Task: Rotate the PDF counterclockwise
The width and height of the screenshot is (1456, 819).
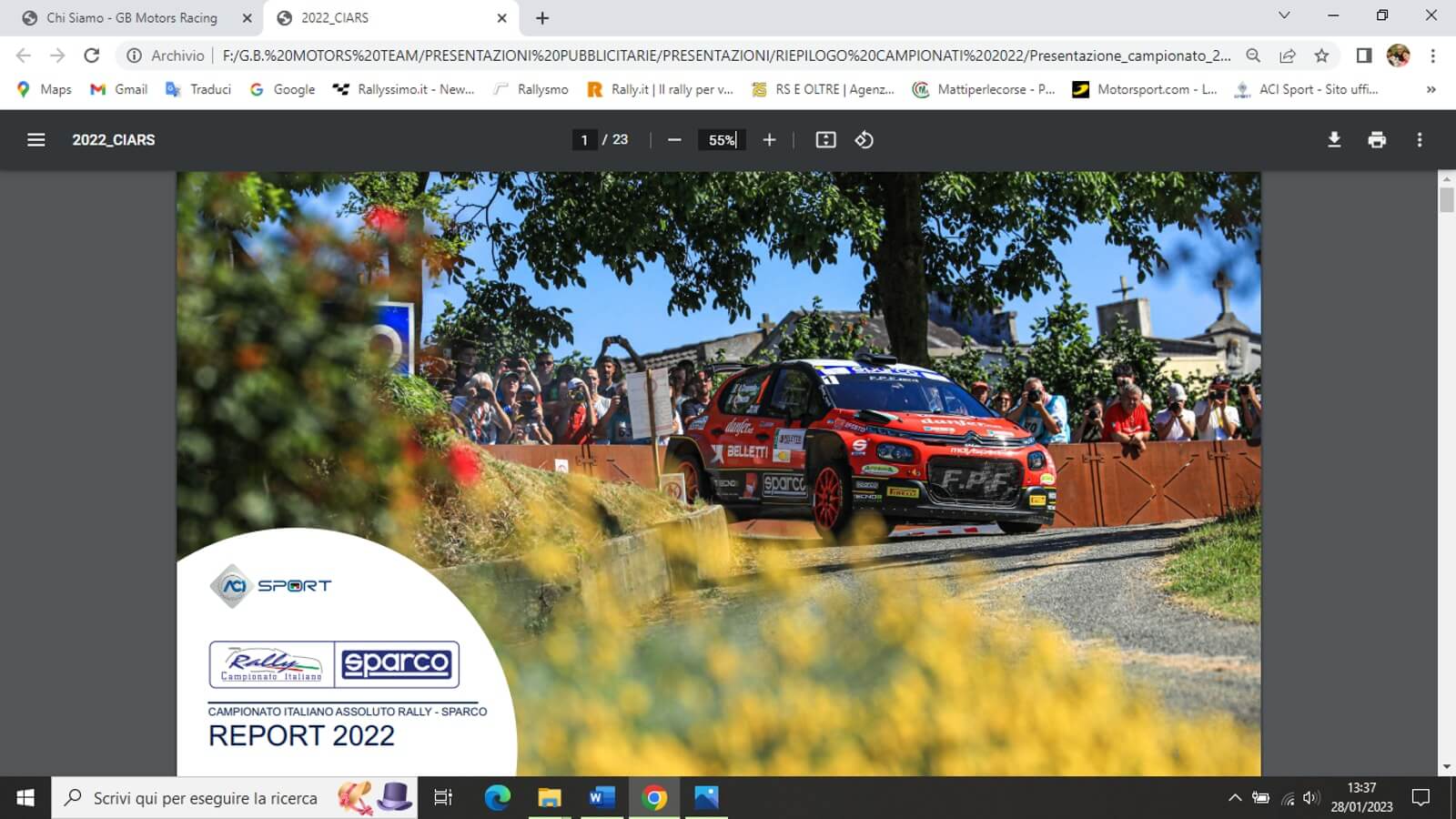Action: [x=864, y=139]
